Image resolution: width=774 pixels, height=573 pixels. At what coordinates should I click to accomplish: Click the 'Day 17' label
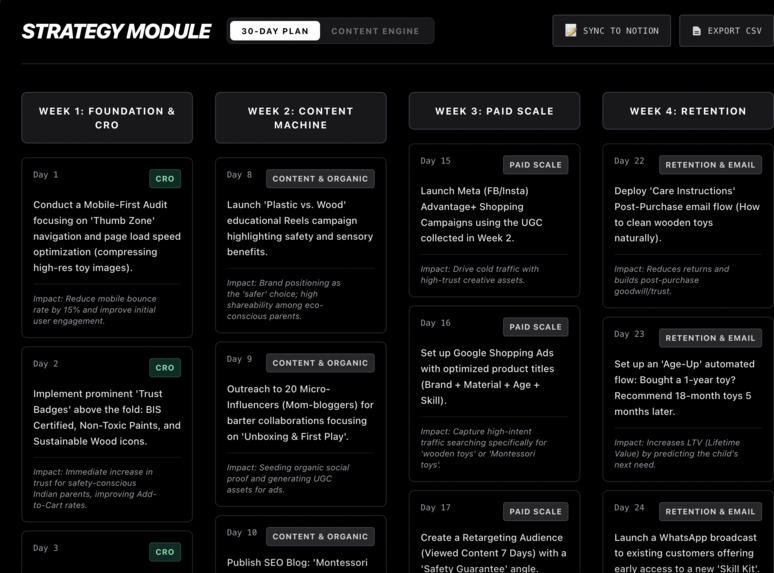[x=435, y=507]
